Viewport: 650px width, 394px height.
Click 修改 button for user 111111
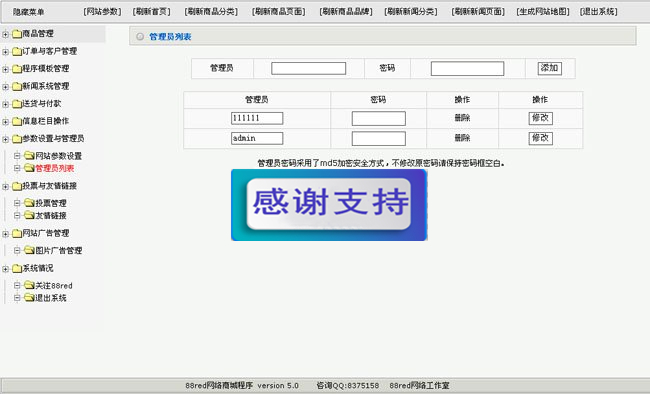point(541,118)
